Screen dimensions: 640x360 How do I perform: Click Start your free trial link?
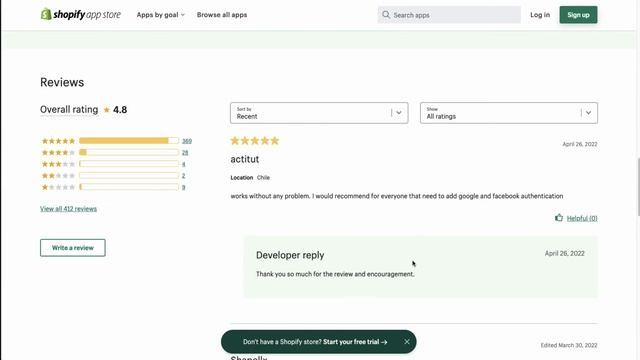pyautogui.click(x=355, y=342)
